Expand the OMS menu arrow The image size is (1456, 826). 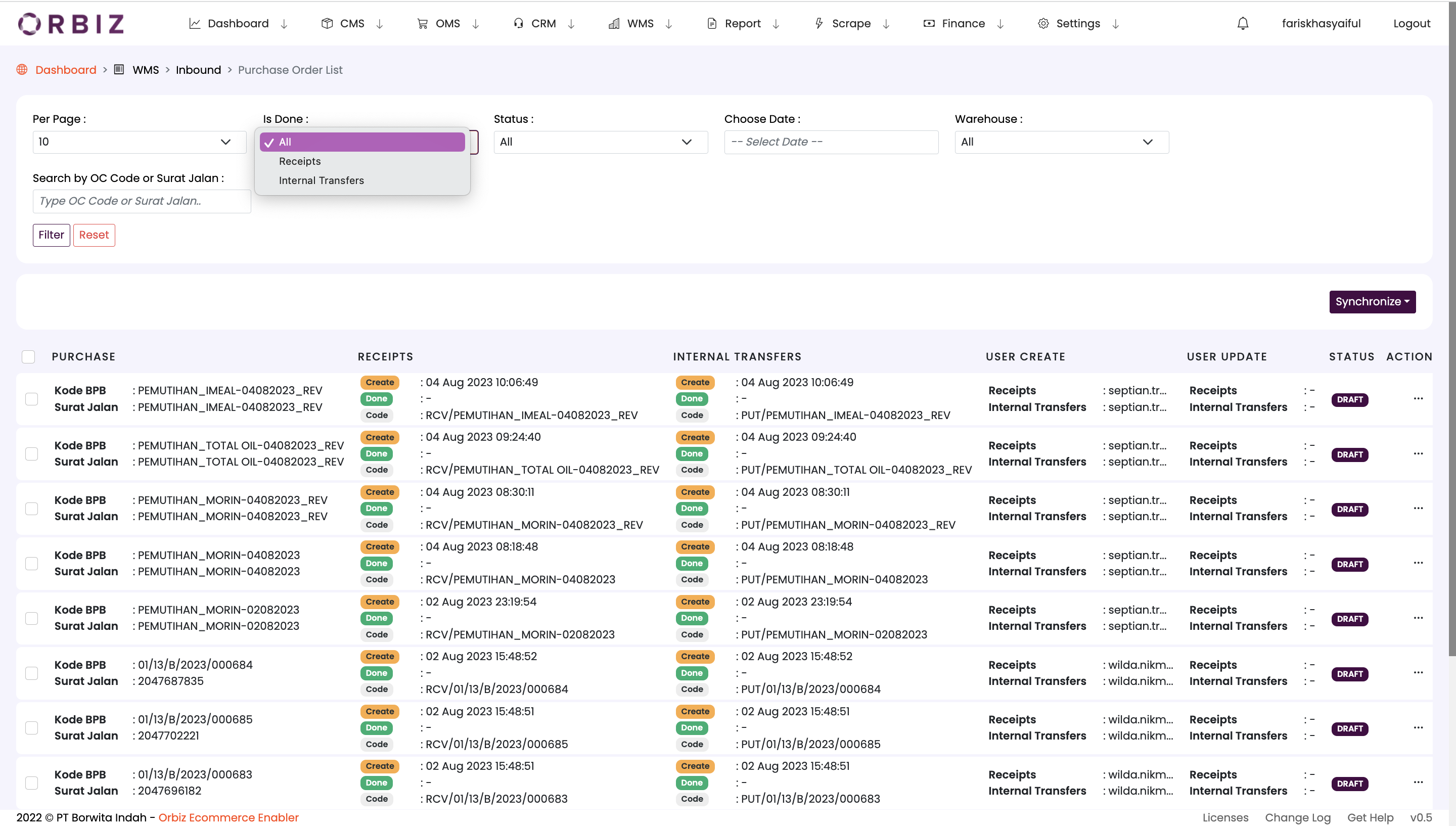(x=476, y=24)
